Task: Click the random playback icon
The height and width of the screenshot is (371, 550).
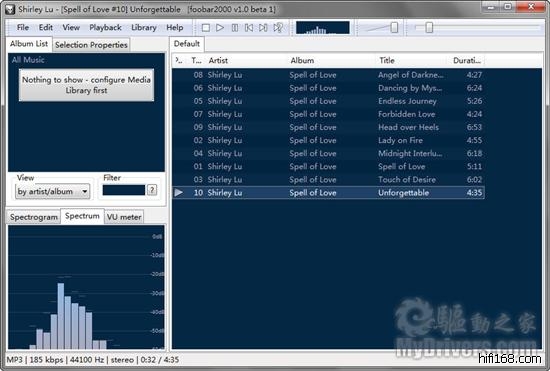Action: click(x=278, y=28)
